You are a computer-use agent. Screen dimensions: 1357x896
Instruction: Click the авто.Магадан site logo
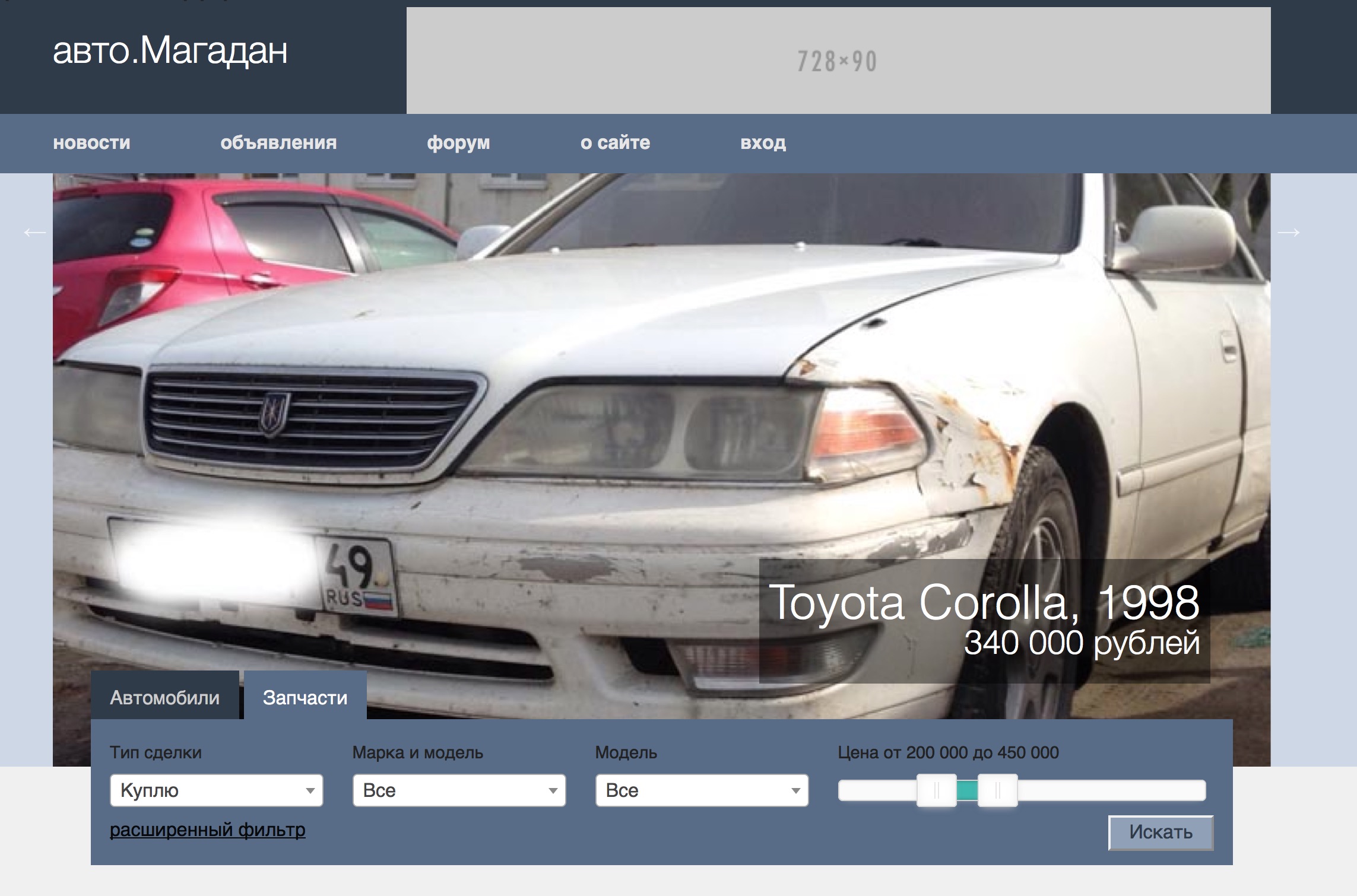tap(170, 51)
